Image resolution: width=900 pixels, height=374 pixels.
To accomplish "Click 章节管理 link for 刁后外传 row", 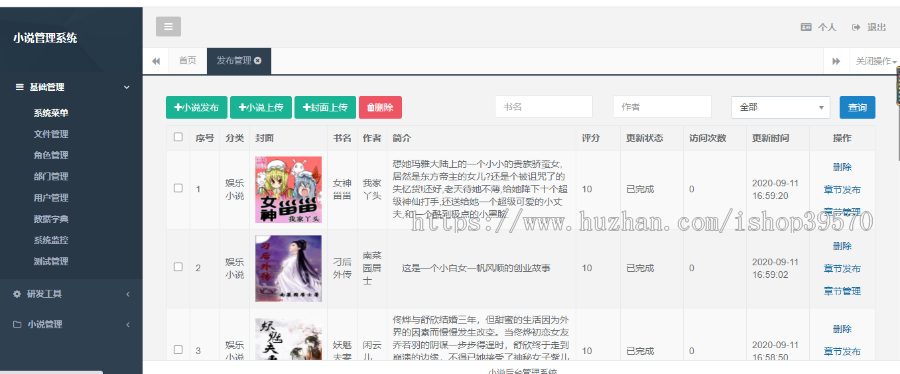I will pos(842,291).
